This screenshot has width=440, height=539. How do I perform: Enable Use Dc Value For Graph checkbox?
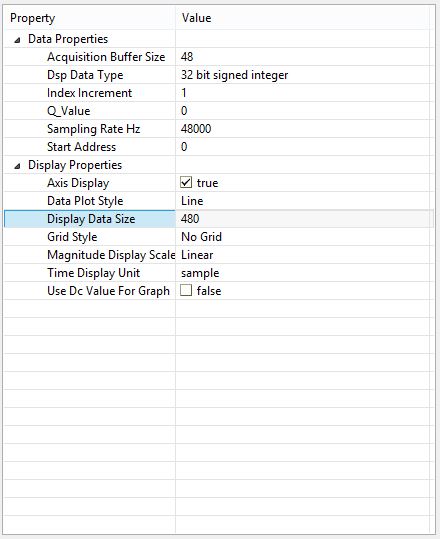186,290
